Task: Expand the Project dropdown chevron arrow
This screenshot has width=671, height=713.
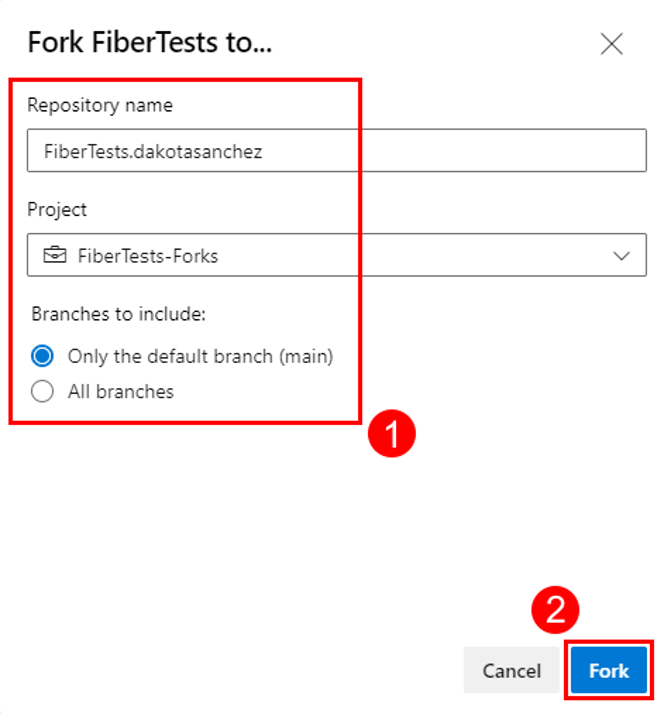Action: 621,256
